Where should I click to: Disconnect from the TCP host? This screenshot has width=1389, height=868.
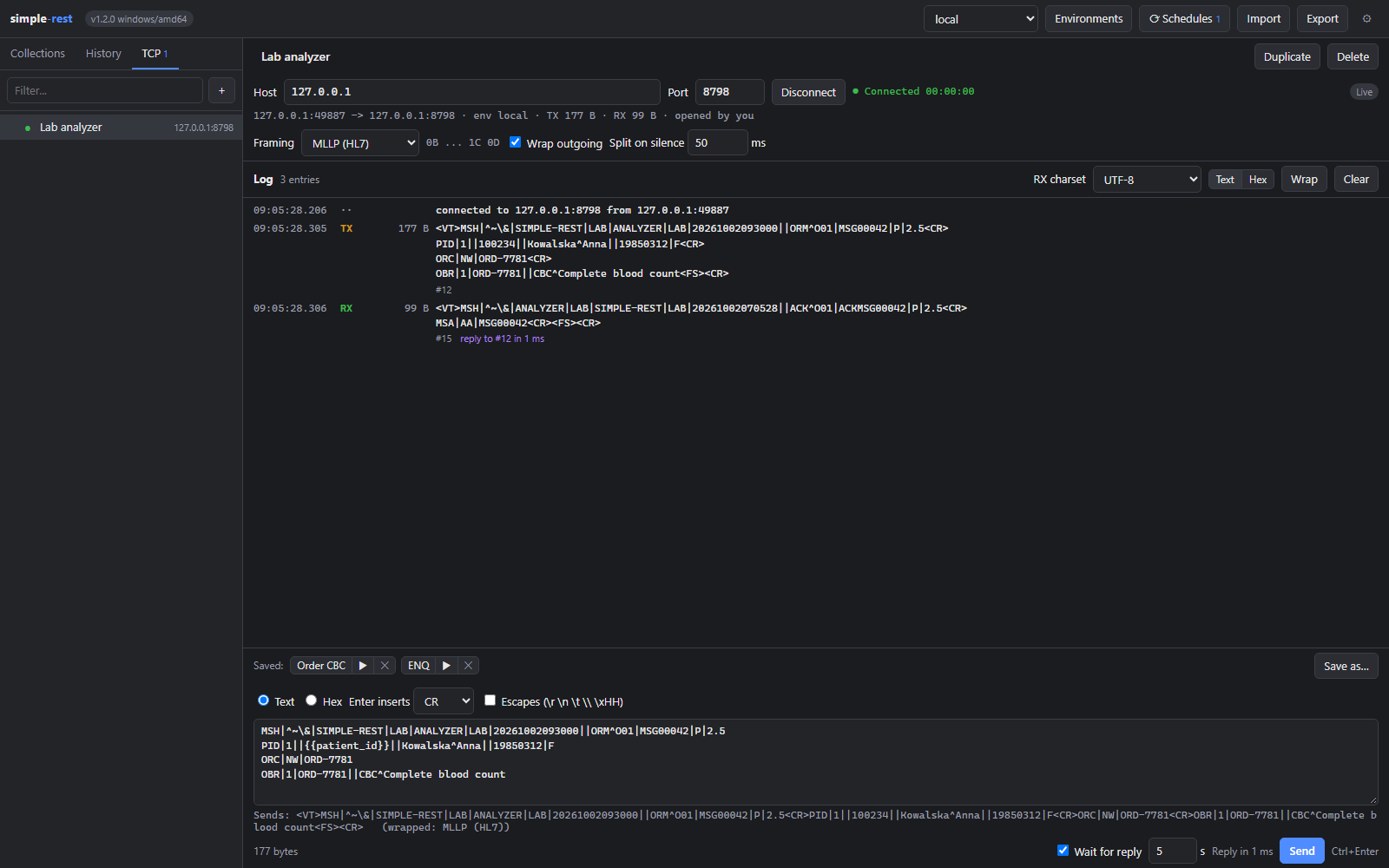(x=808, y=92)
